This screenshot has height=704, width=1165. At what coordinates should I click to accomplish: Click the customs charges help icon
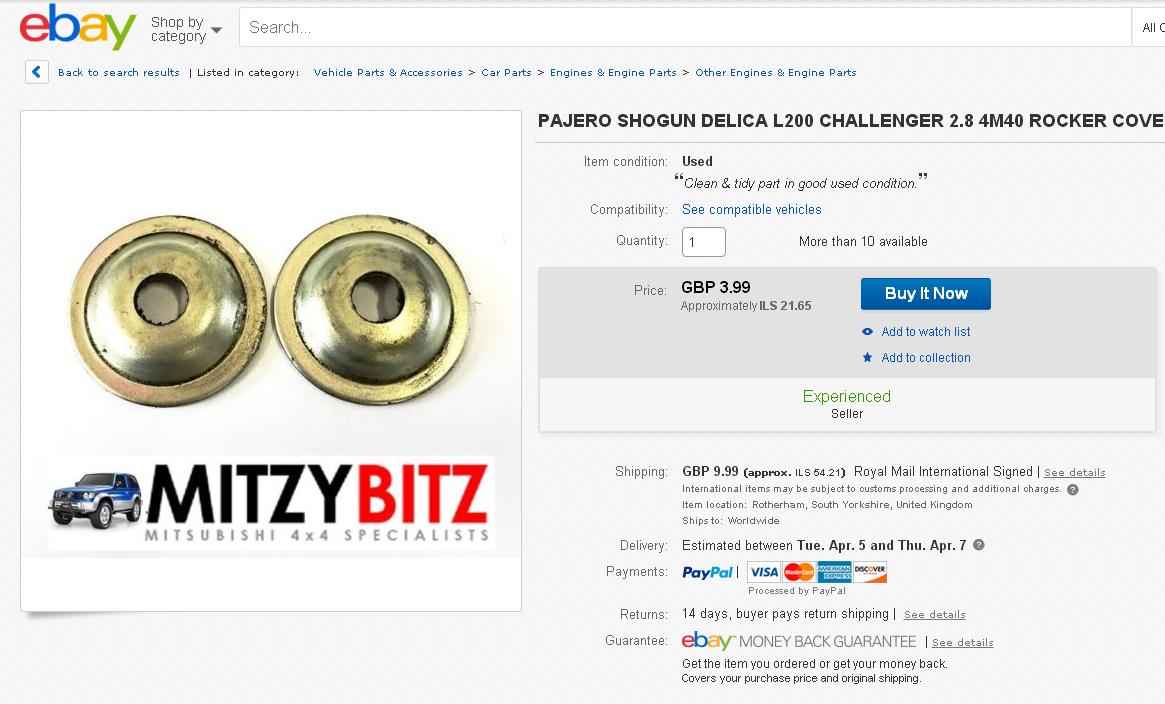coord(1072,489)
